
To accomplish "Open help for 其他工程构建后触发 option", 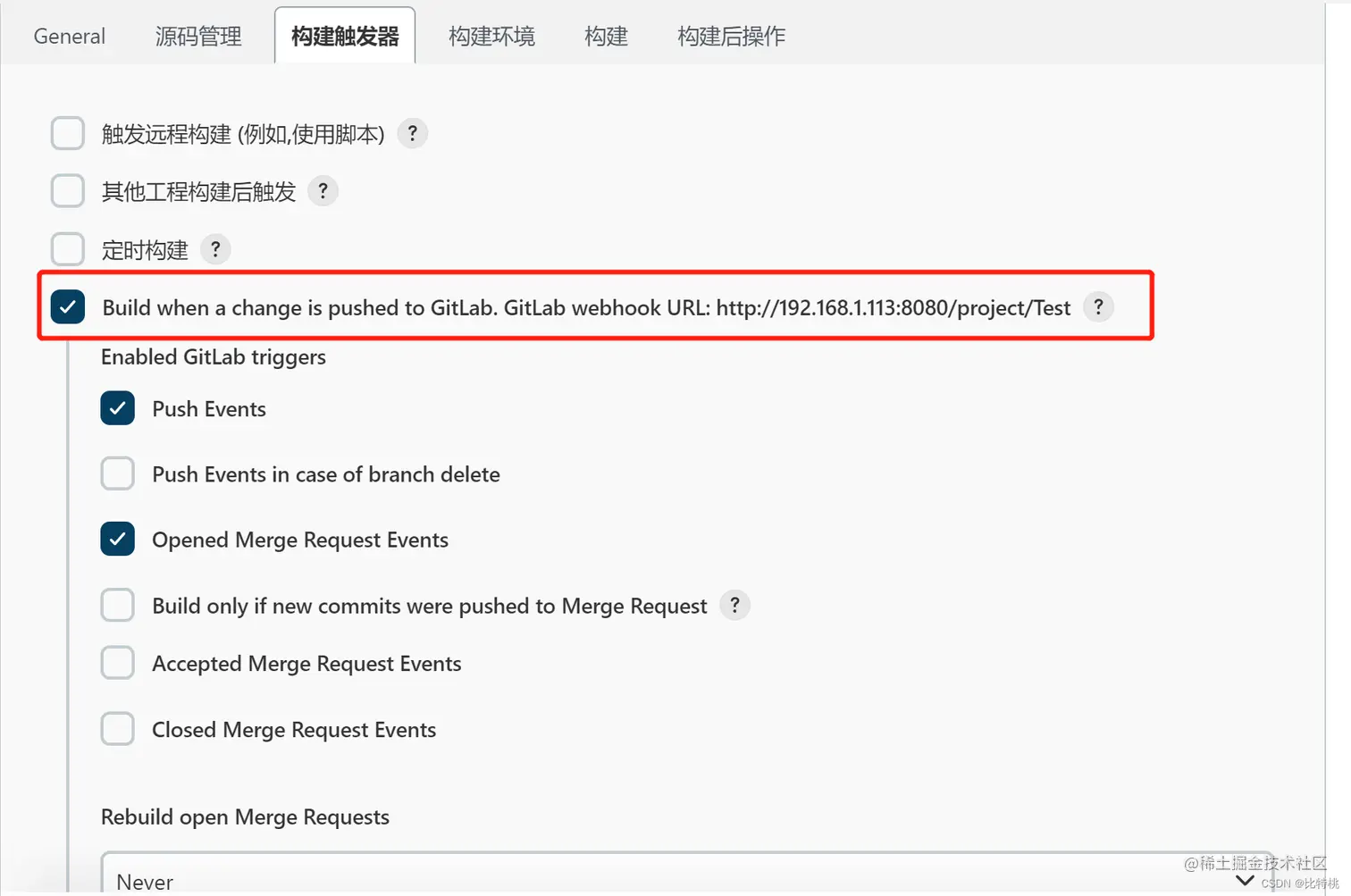I will pos(323,191).
